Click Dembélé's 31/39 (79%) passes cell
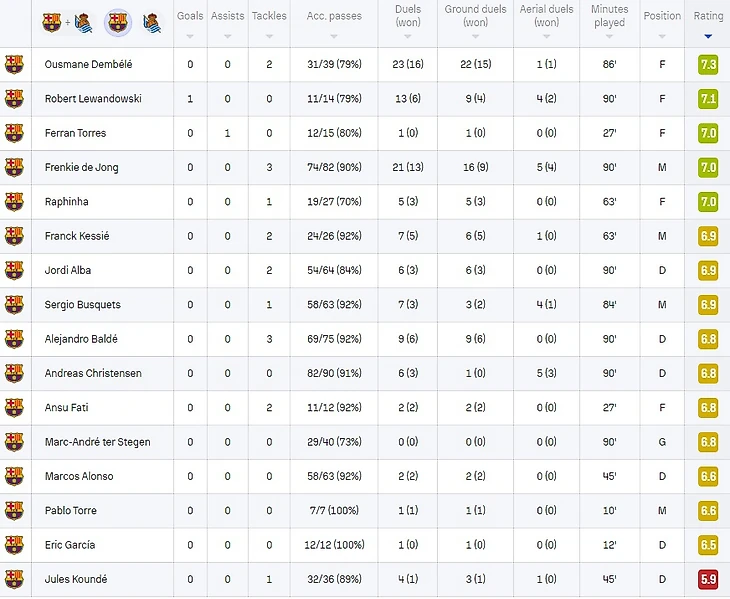 334,64
